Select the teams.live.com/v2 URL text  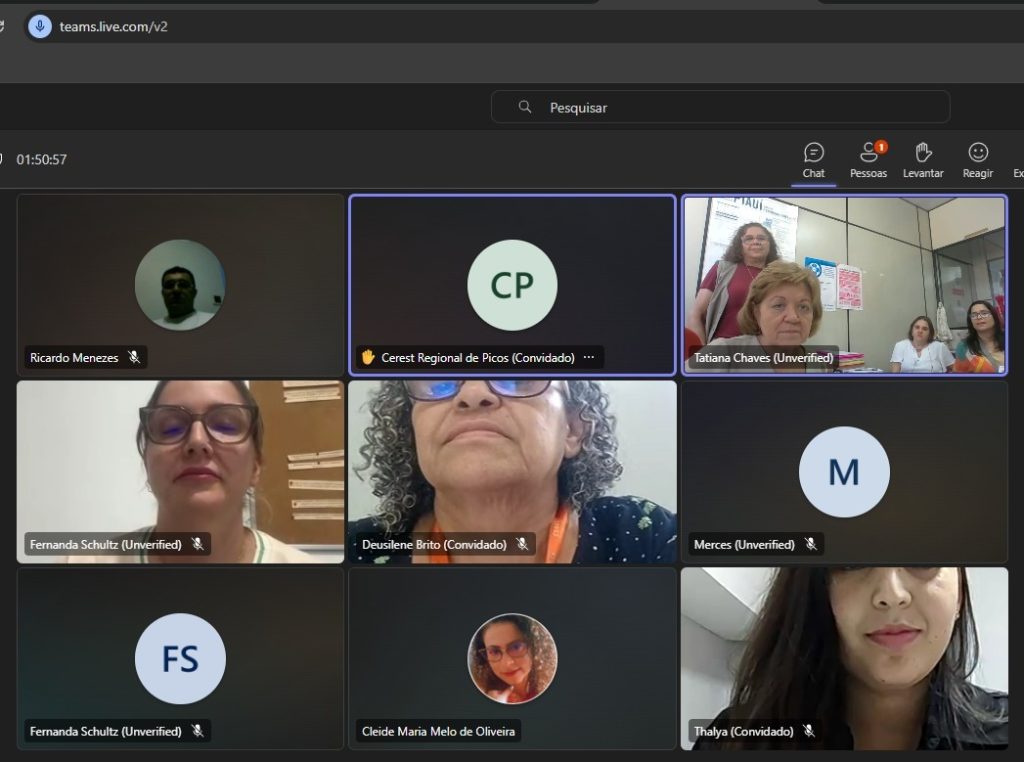point(113,27)
